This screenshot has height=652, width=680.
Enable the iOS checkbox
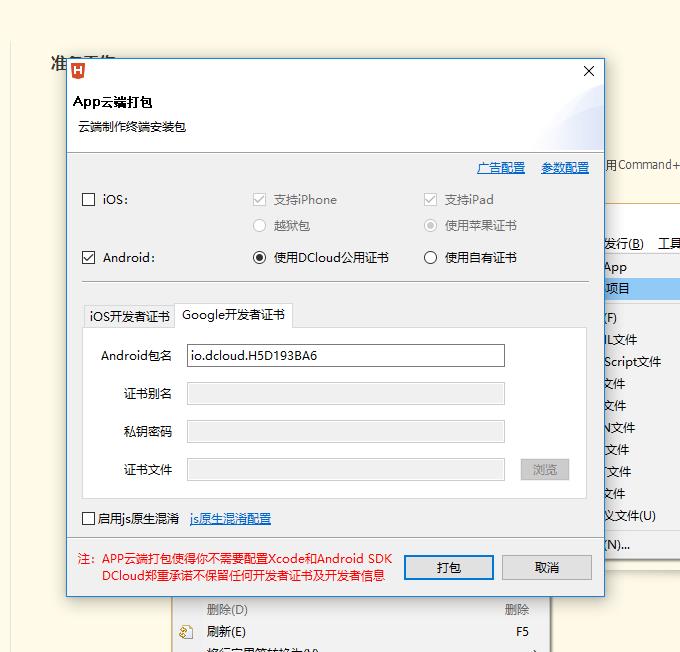88,200
